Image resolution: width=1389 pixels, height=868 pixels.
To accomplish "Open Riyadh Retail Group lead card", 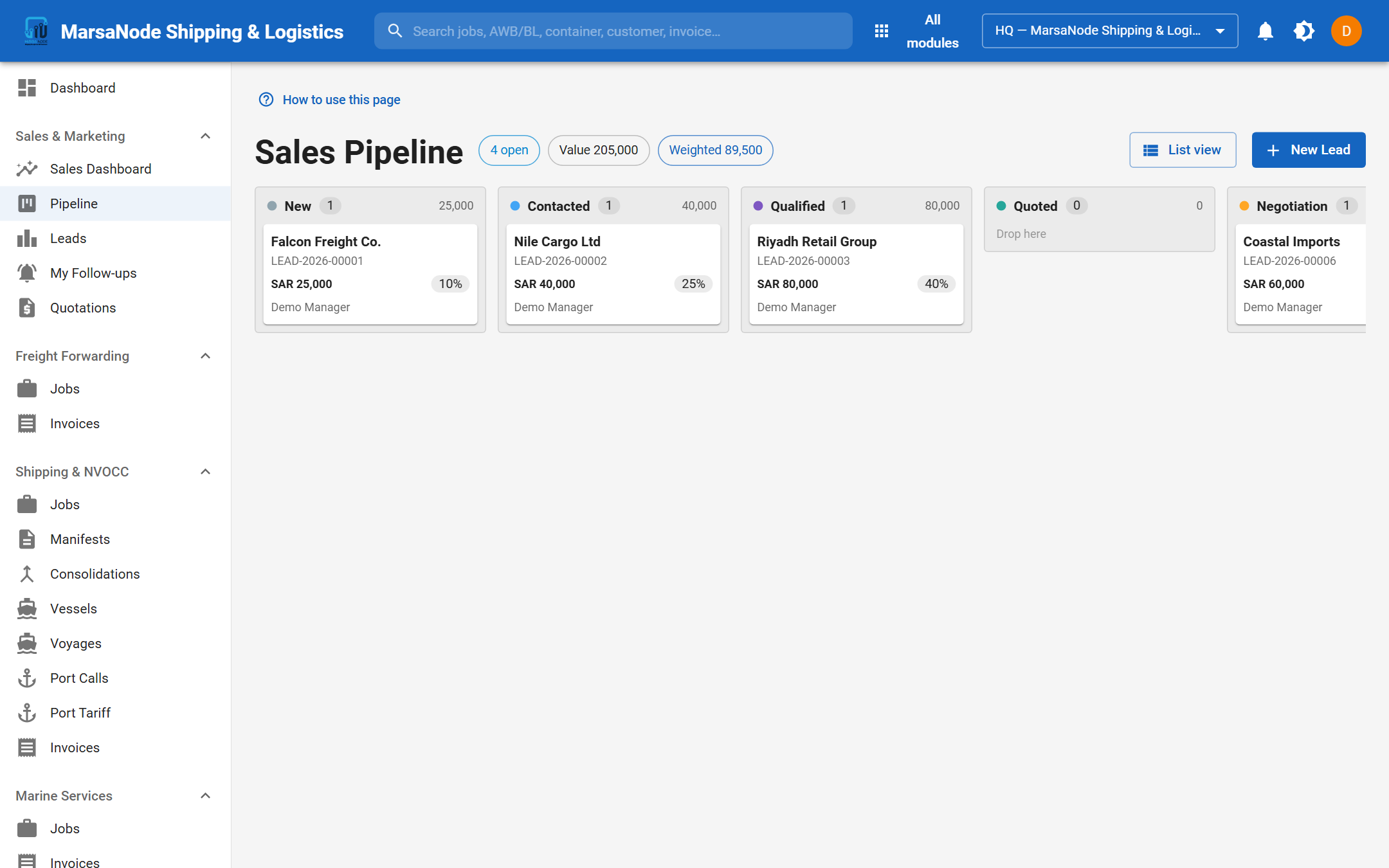I will pos(857,275).
